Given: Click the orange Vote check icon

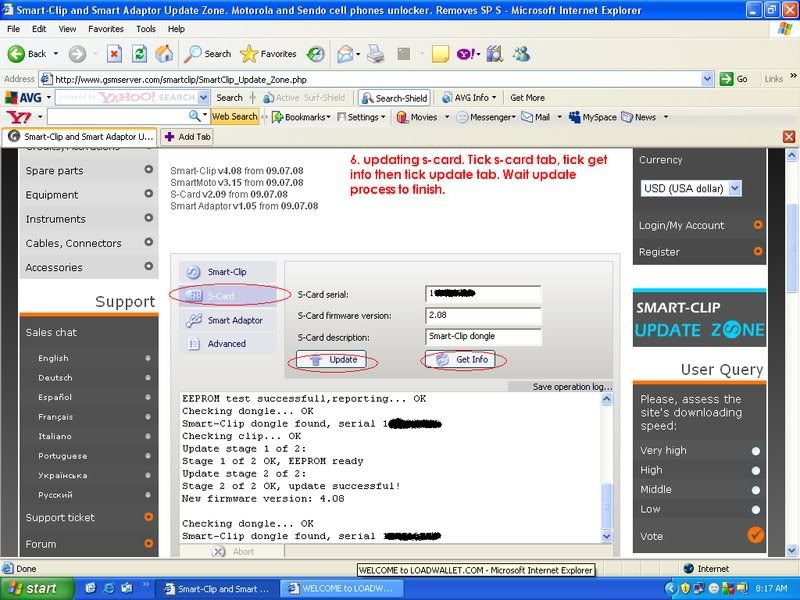Looking at the screenshot, I should 756,535.
